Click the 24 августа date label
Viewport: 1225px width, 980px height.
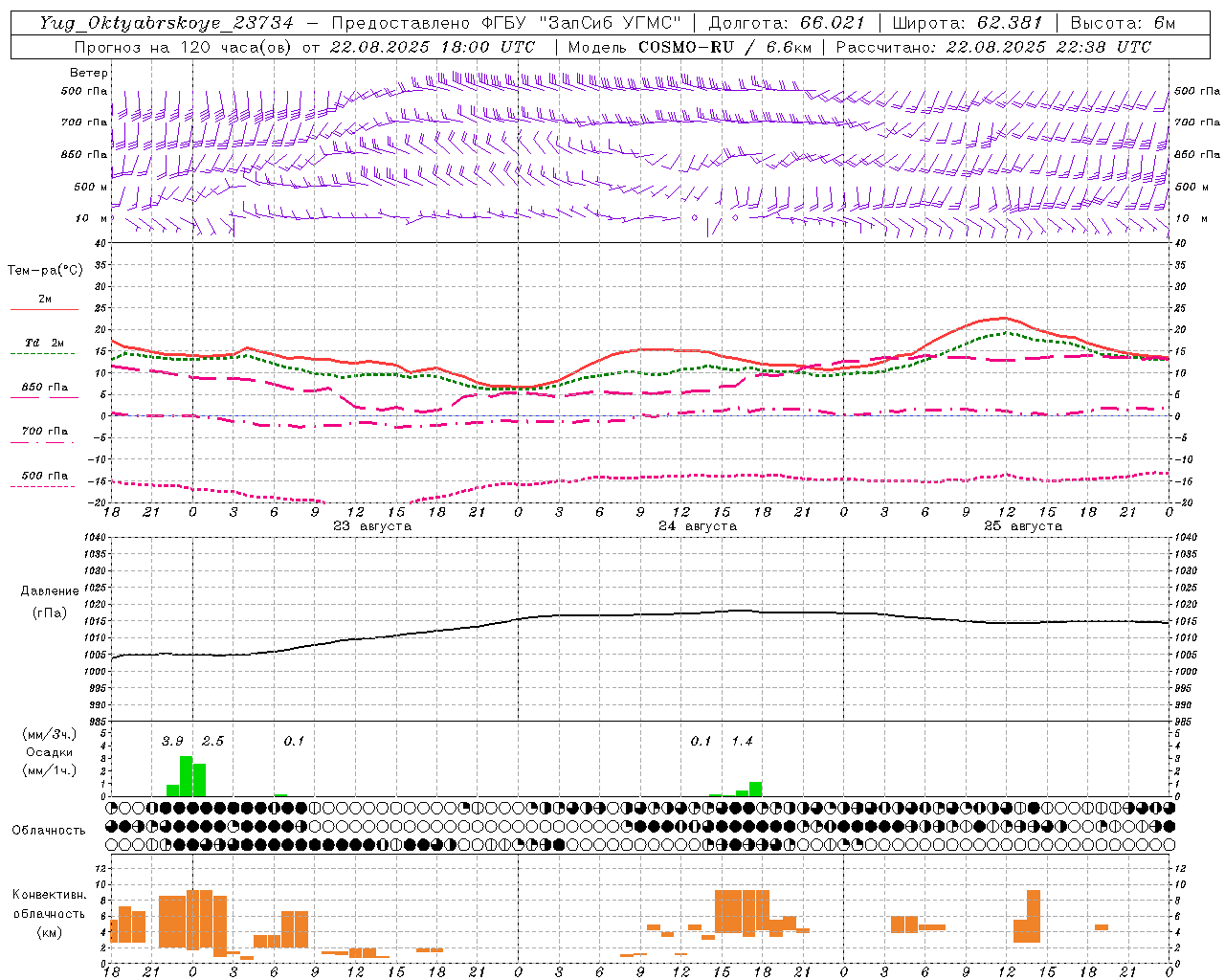coord(698,526)
